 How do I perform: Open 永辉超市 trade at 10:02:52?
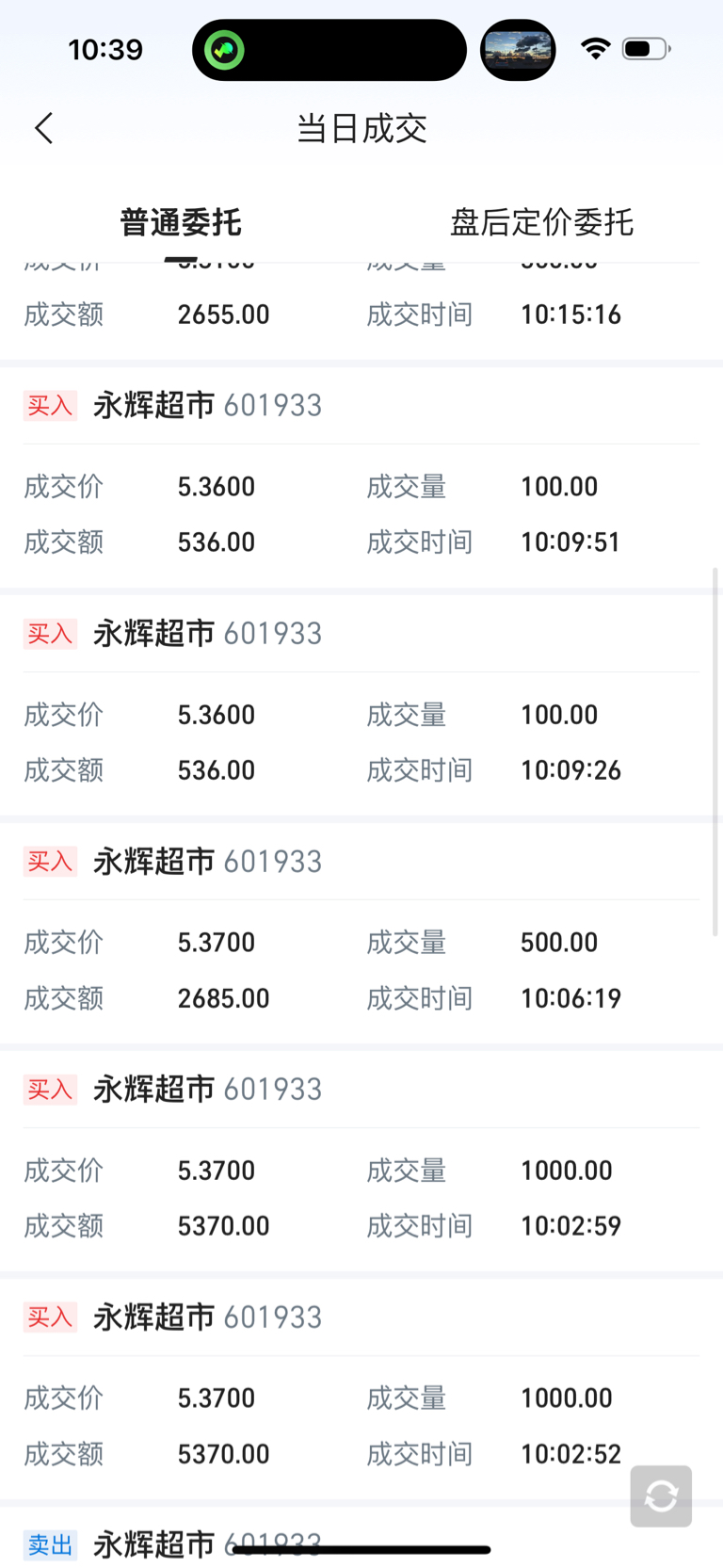[207, 1317]
